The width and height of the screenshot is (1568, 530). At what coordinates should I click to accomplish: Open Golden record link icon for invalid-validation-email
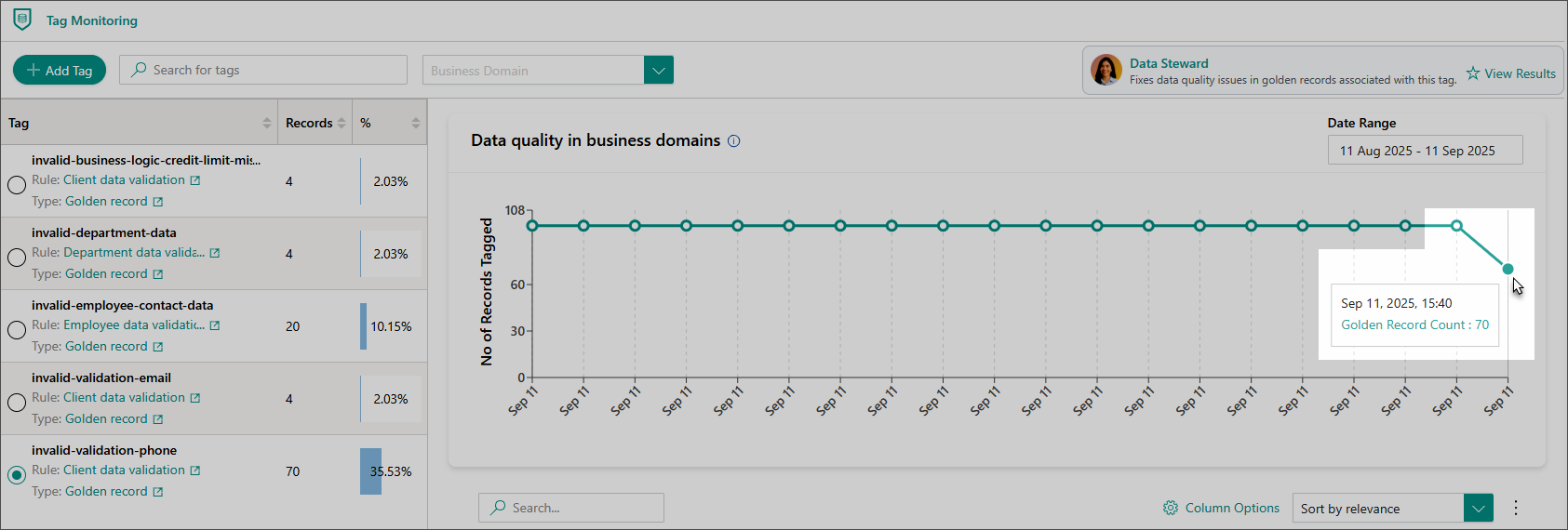coord(158,419)
